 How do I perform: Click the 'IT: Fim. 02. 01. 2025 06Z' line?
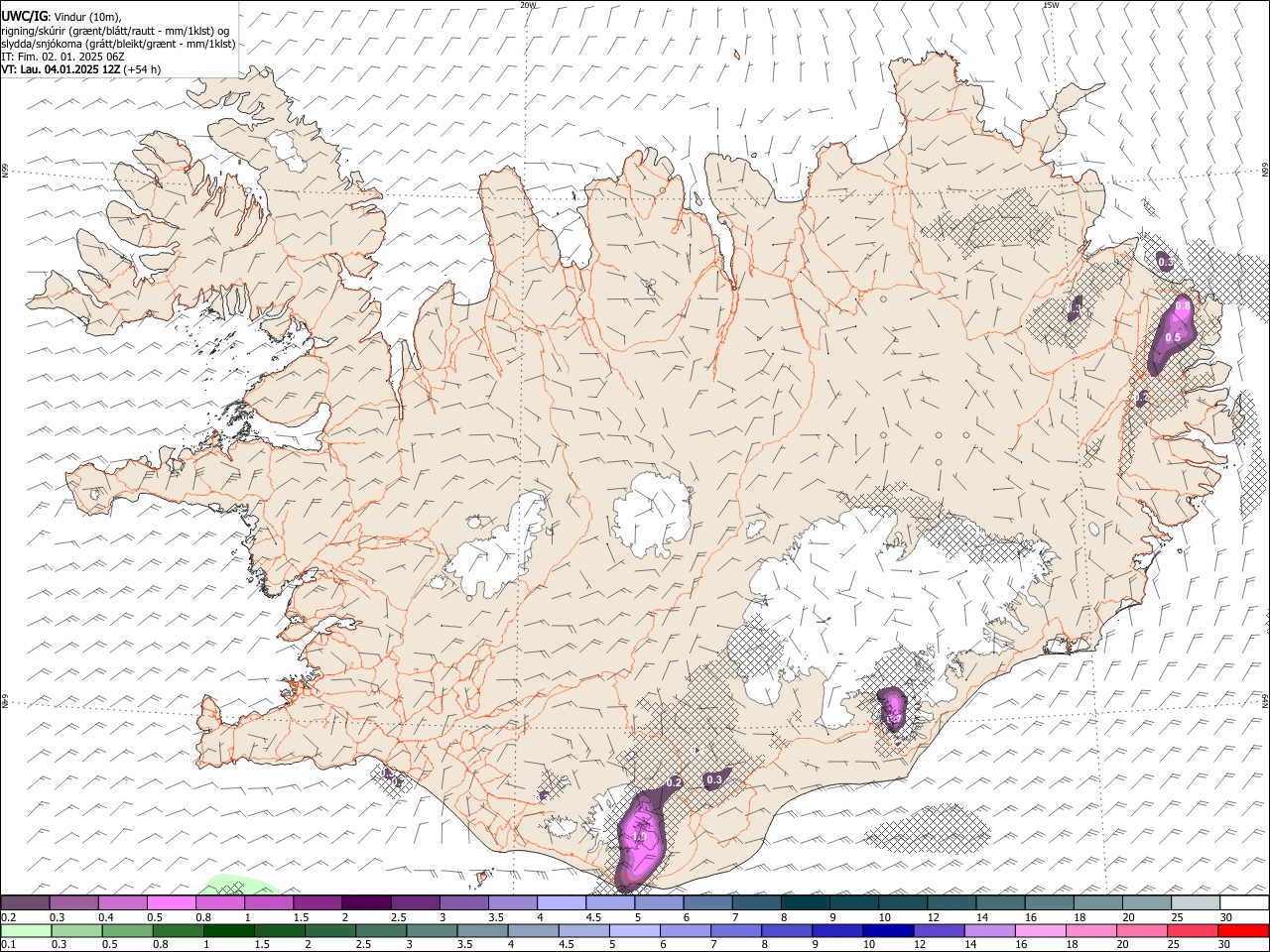pos(63,57)
